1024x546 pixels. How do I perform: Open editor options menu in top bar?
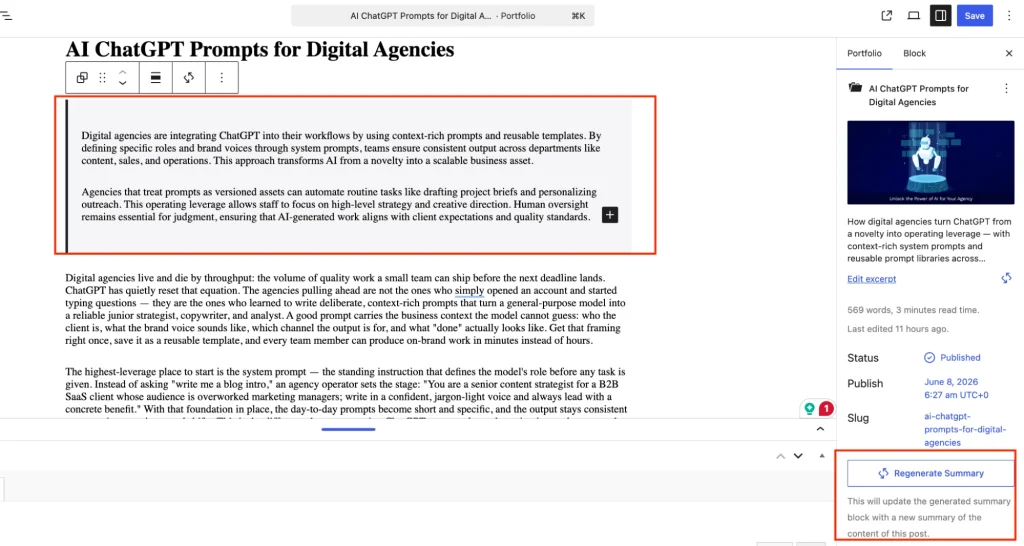click(x=1008, y=16)
